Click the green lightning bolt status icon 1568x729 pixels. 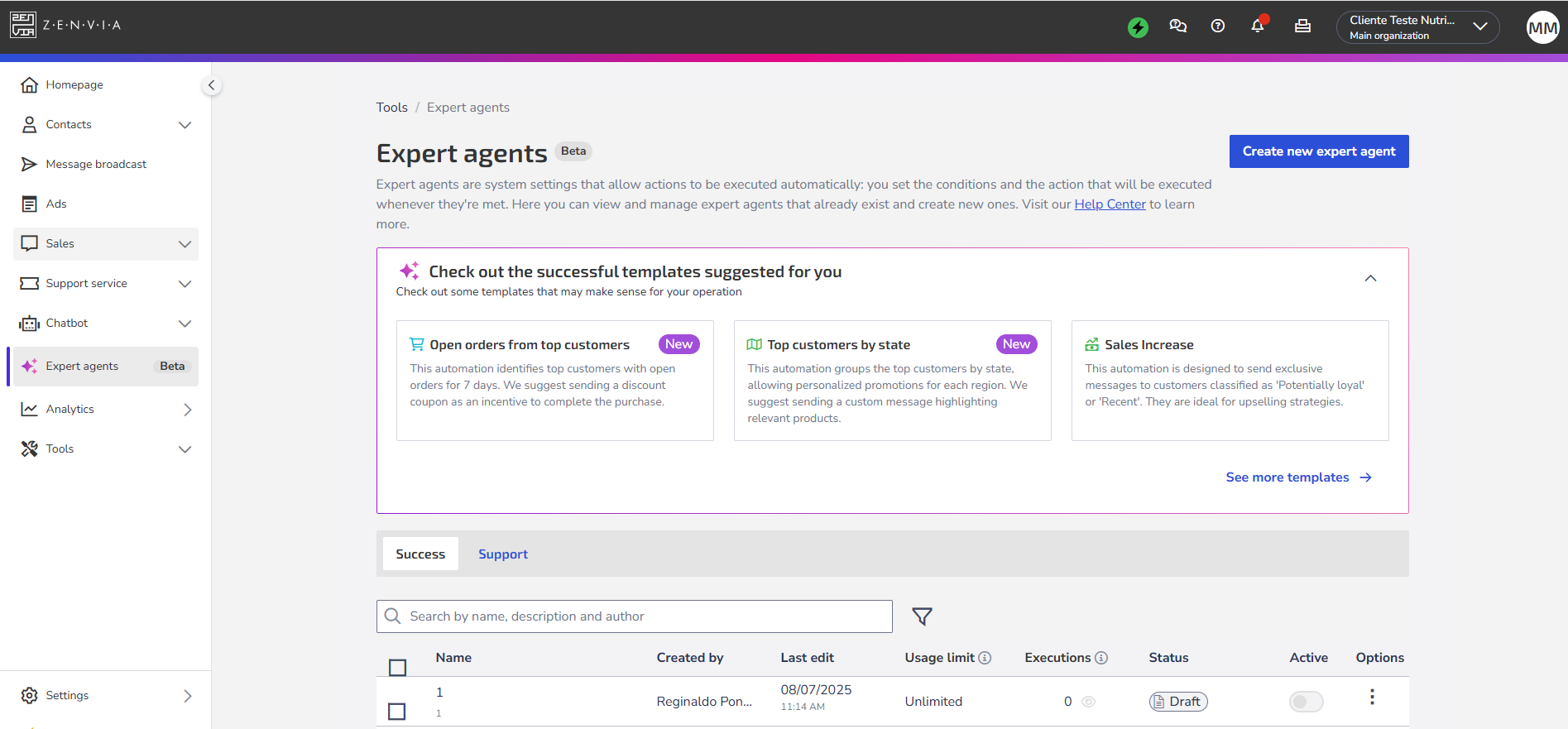(1138, 27)
